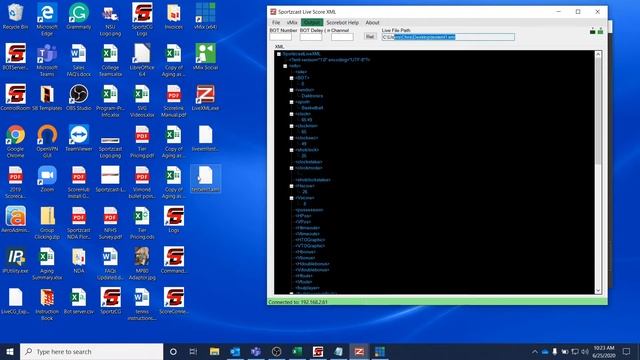Select the AeroAdmin desktop icon

(15, 220)
